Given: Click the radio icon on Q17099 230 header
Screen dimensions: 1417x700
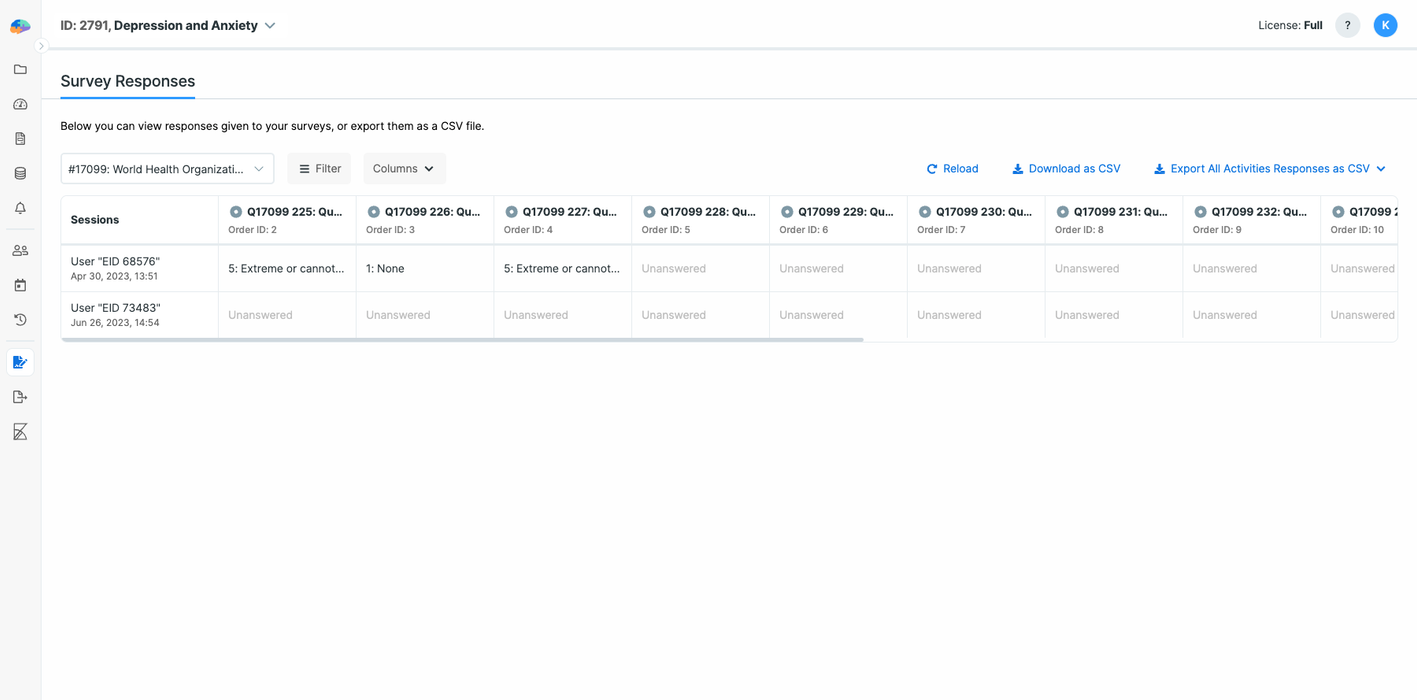Looking at the screenshot, I should coord(925,212).
